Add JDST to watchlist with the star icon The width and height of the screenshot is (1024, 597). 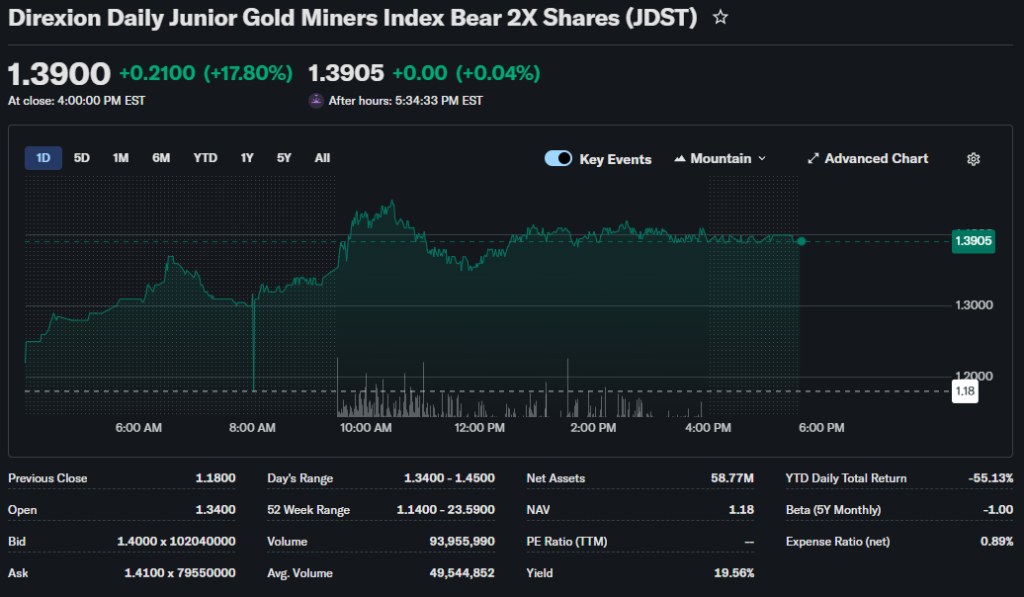(720, 18)
